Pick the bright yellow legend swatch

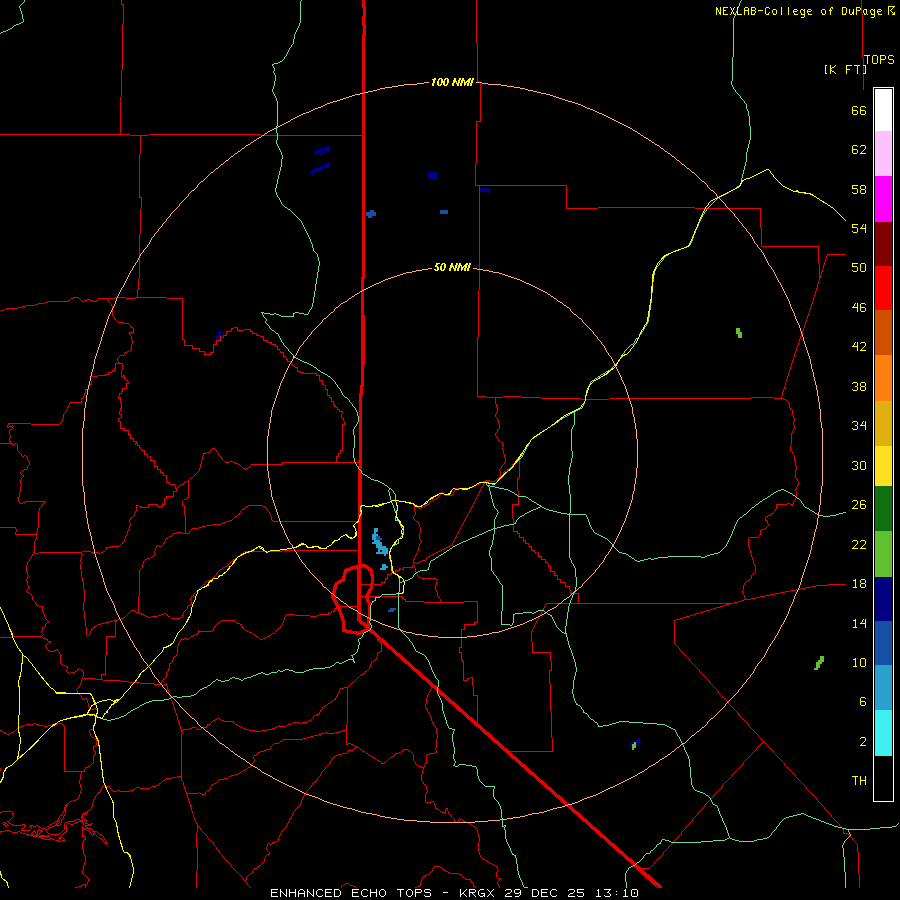tap(883, 466)
